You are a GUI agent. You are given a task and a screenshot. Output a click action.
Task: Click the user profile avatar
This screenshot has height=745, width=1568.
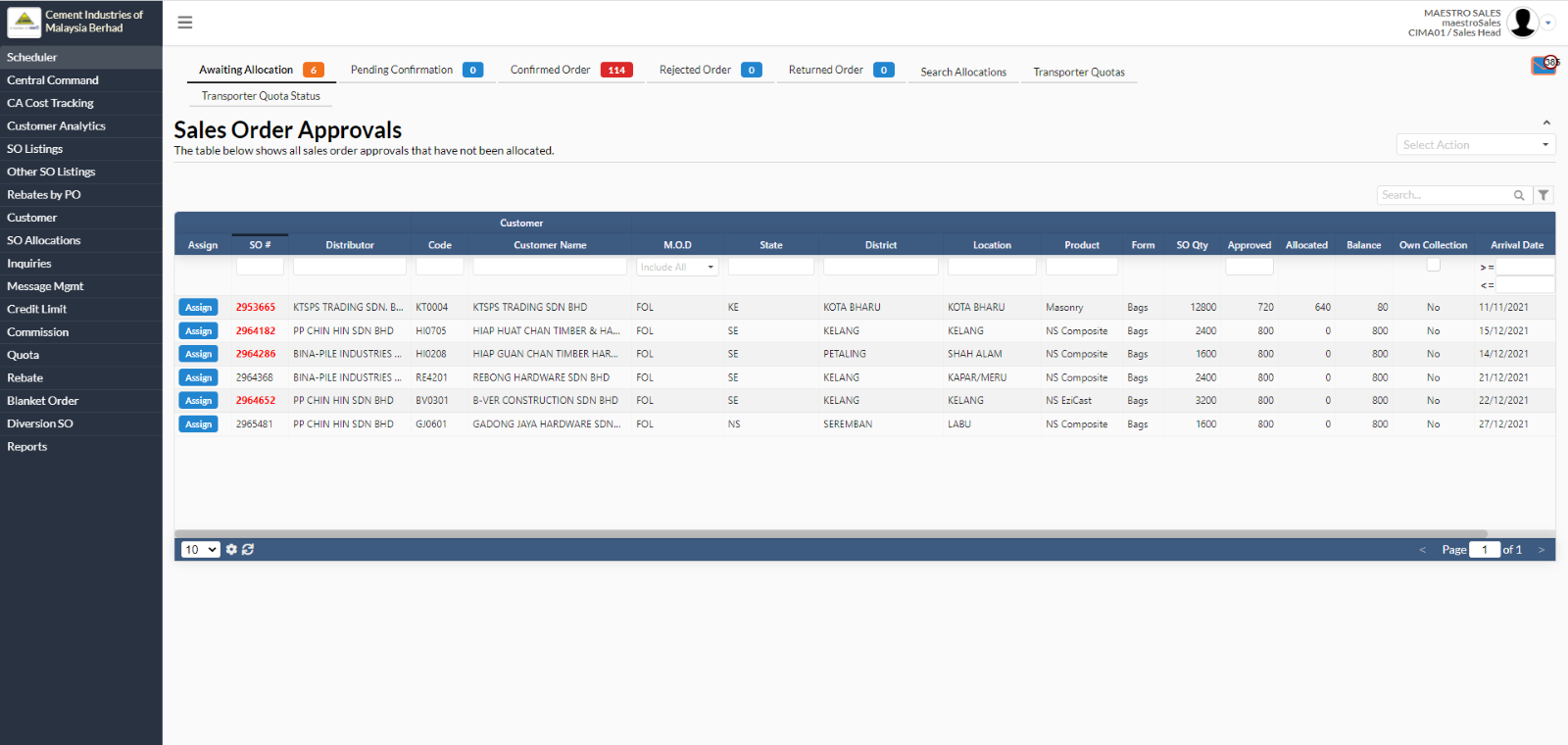click(1523, 22)
